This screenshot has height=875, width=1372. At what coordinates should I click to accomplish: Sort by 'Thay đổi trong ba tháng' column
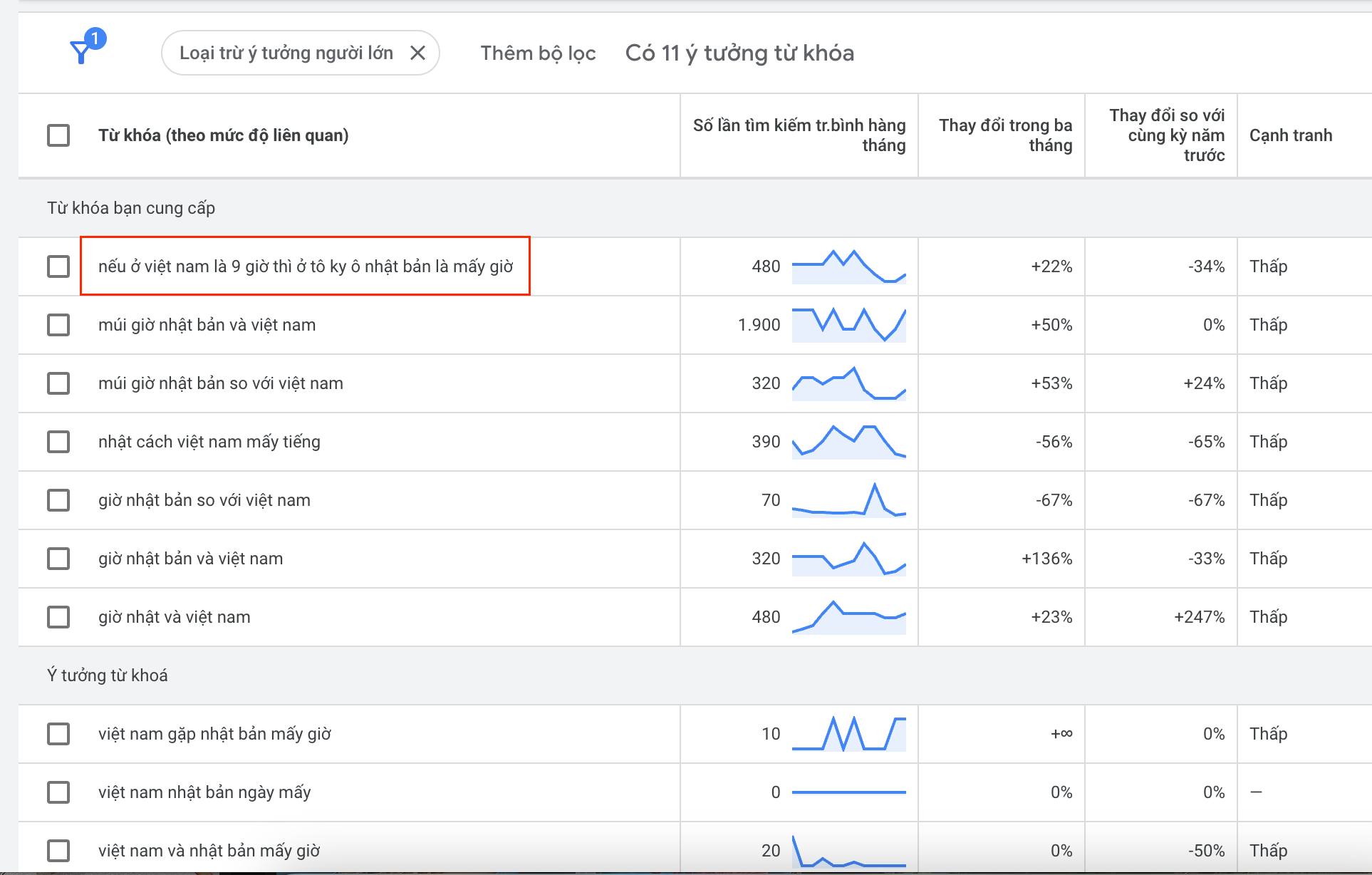[1005, 135]
